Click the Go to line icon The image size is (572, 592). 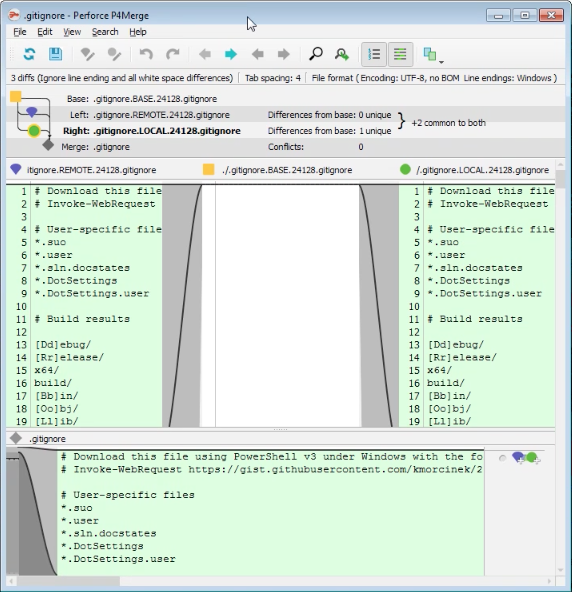[x=342, y=54]
